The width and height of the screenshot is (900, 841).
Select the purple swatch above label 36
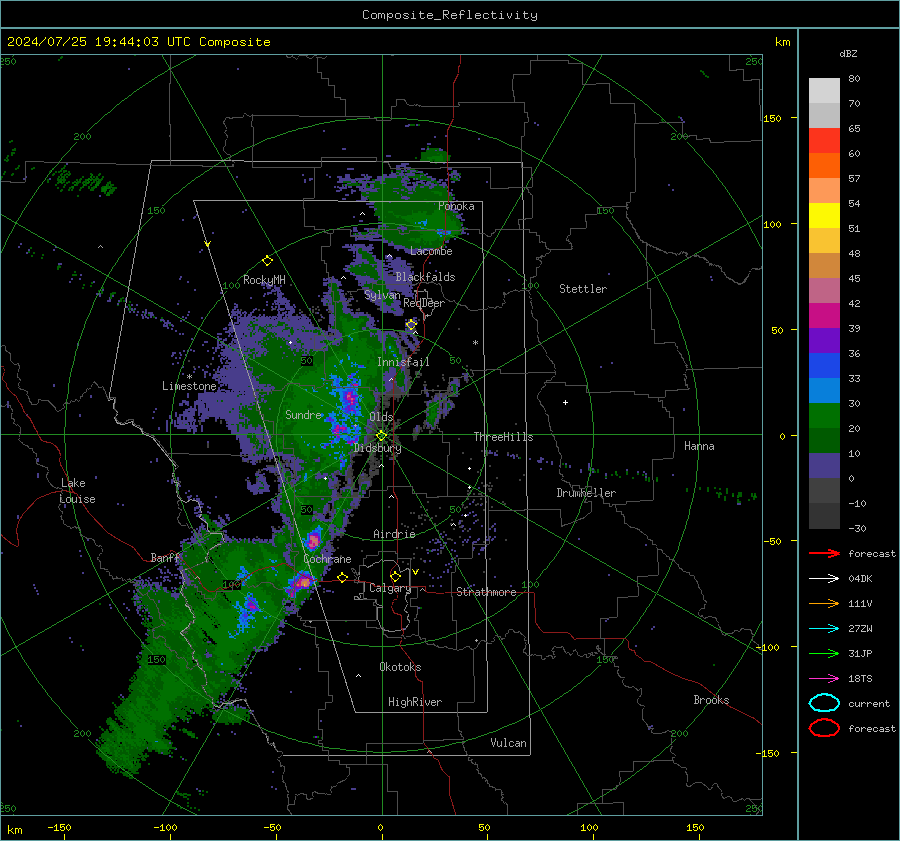tap(824, 340)
